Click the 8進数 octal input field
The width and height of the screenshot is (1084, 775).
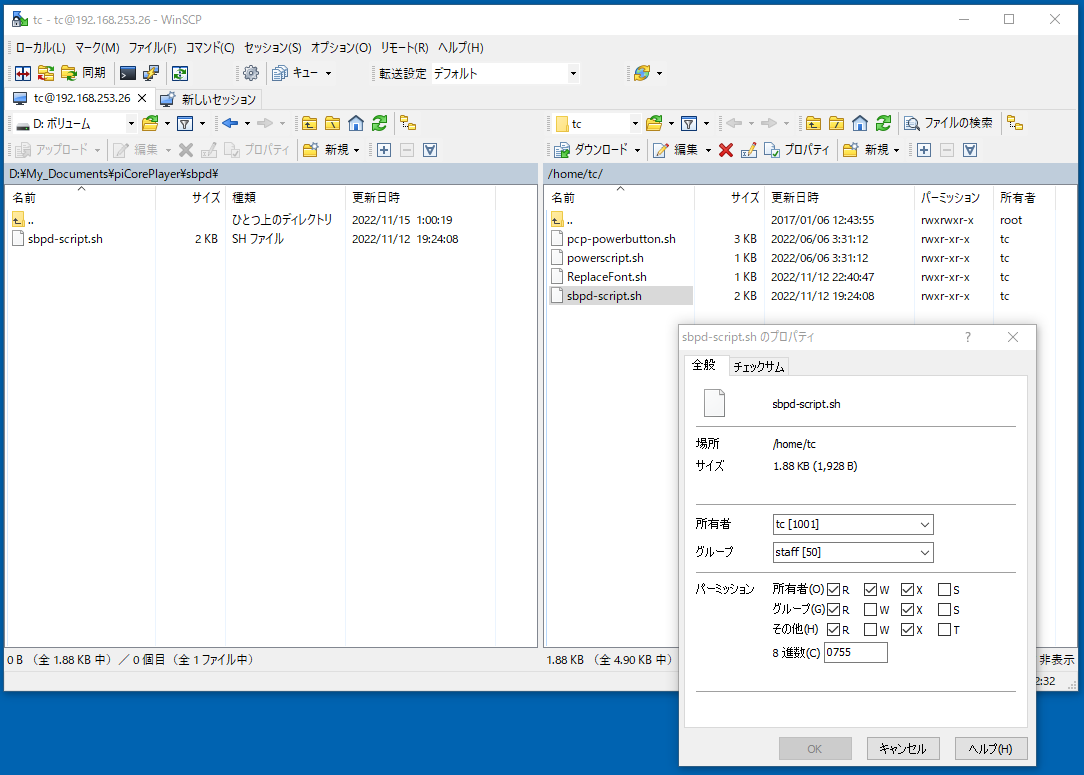[x=855, y=653]
